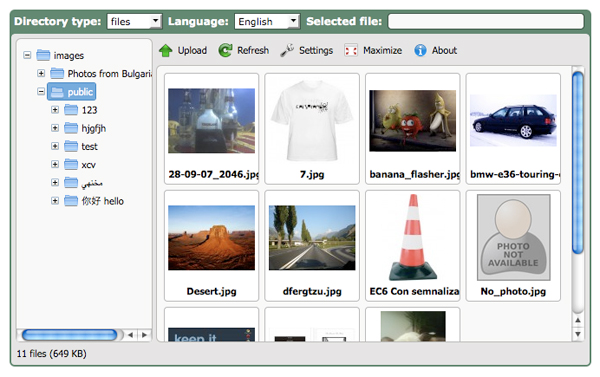The height and width of the screenshot is (377, 600).
Task: Click the vertical scrollbar thumb in file pane
Action: click(578, 163)
